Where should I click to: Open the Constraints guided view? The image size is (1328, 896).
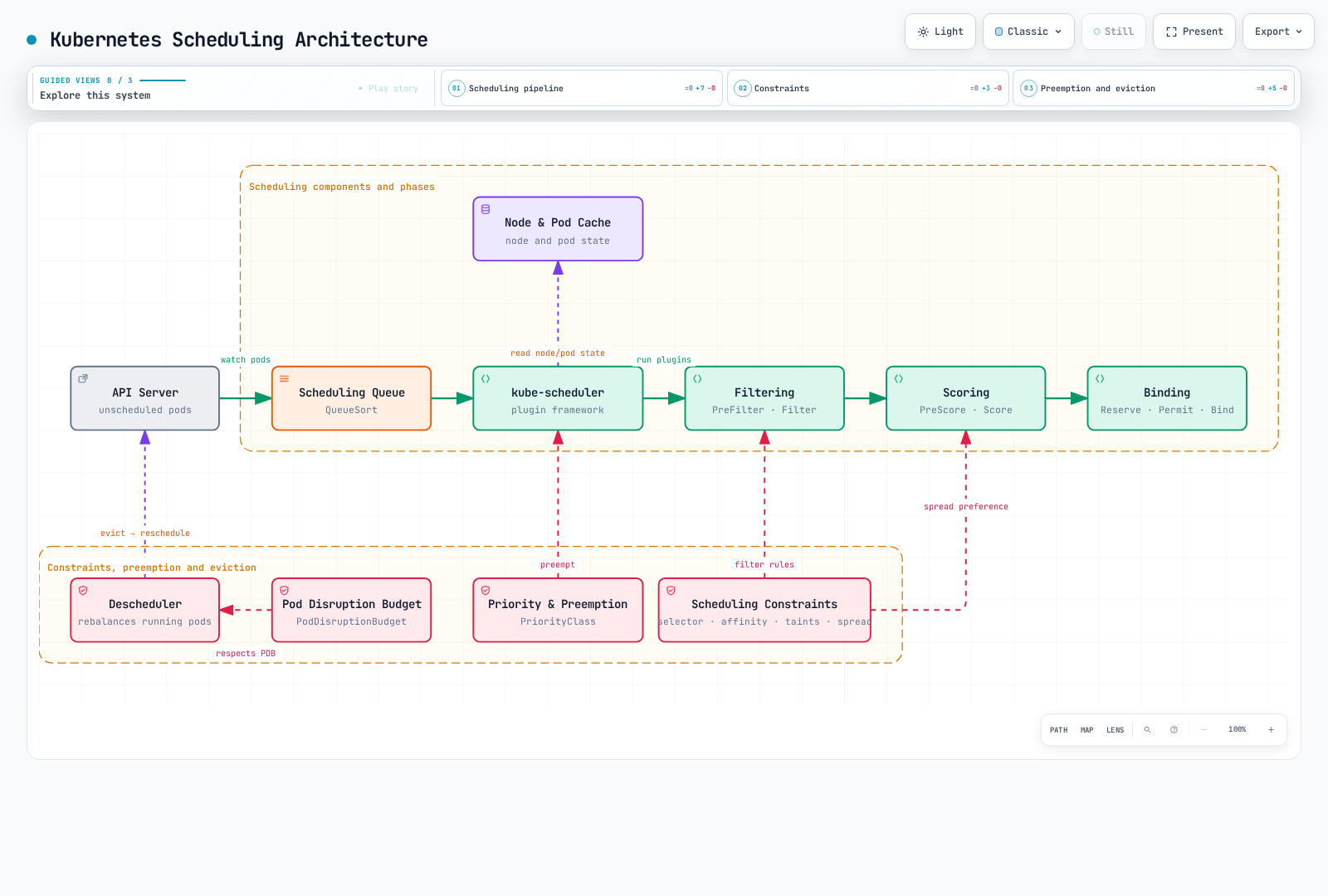click(867, 88)
